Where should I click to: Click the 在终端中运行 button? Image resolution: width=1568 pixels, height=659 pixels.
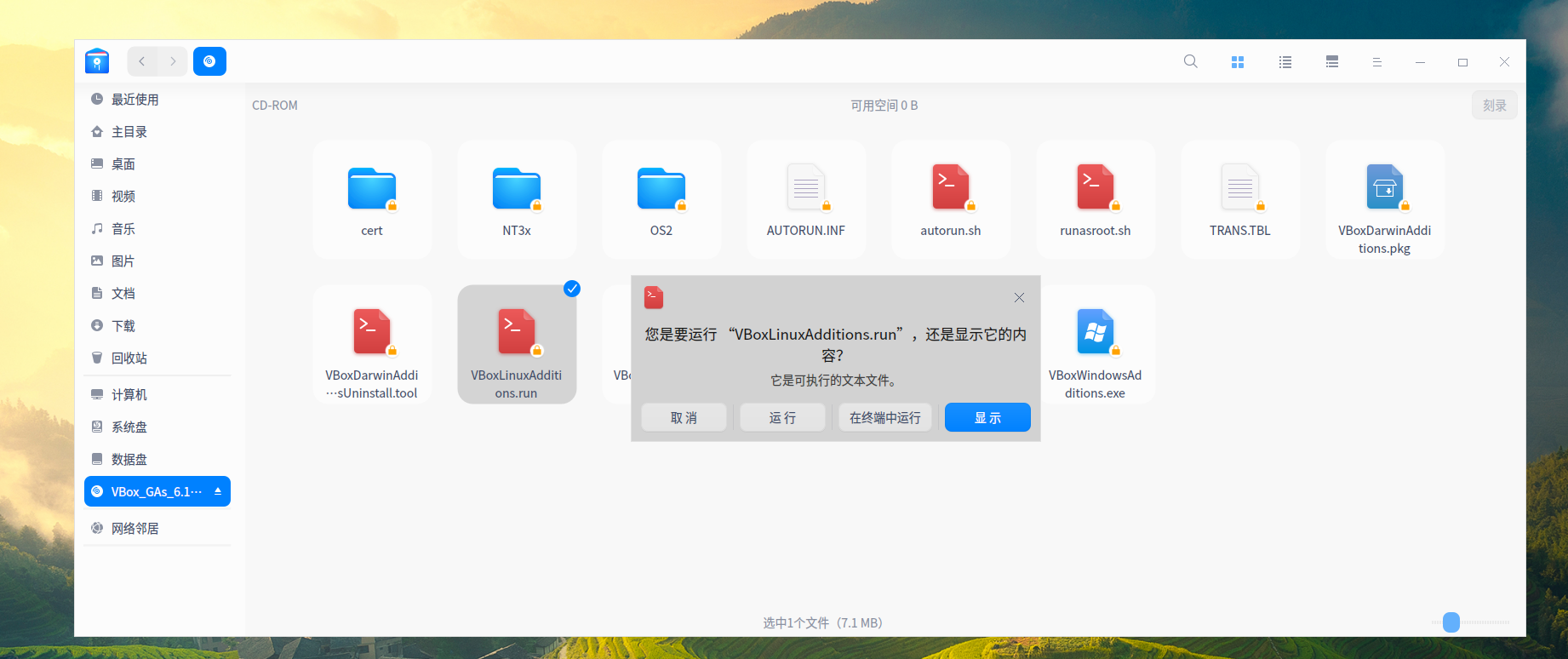click(885, 417)
